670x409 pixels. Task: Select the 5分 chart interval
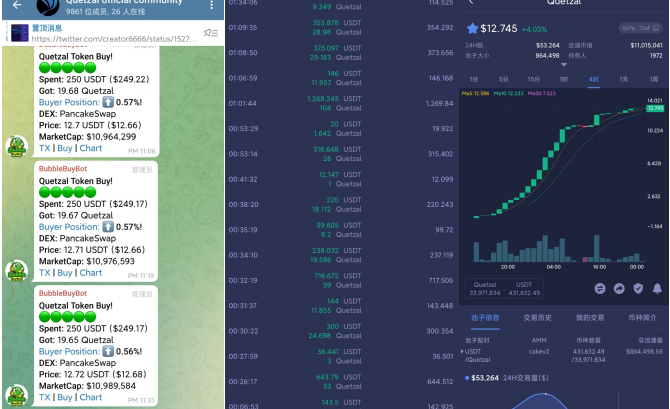click(503, 79)
